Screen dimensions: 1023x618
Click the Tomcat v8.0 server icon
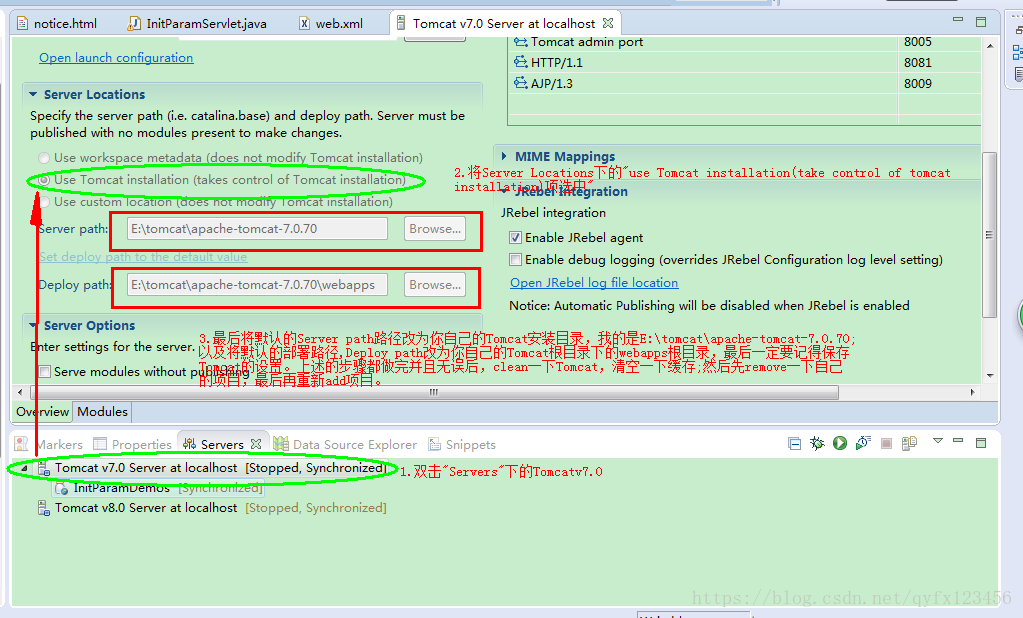pyautogui.click(x=44, y=508)
